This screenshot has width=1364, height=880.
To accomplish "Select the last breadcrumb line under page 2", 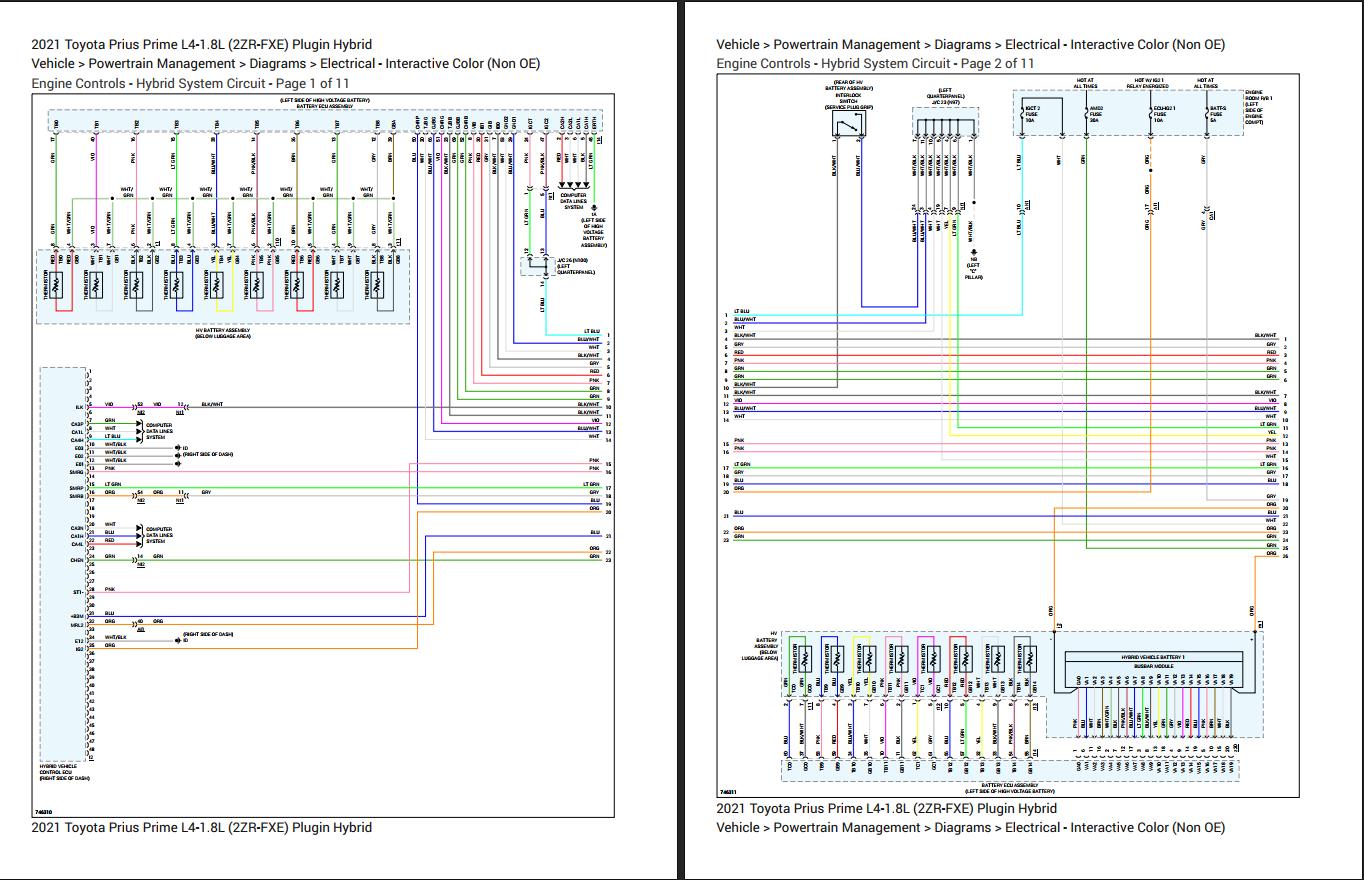I will [x=970, y=827].
